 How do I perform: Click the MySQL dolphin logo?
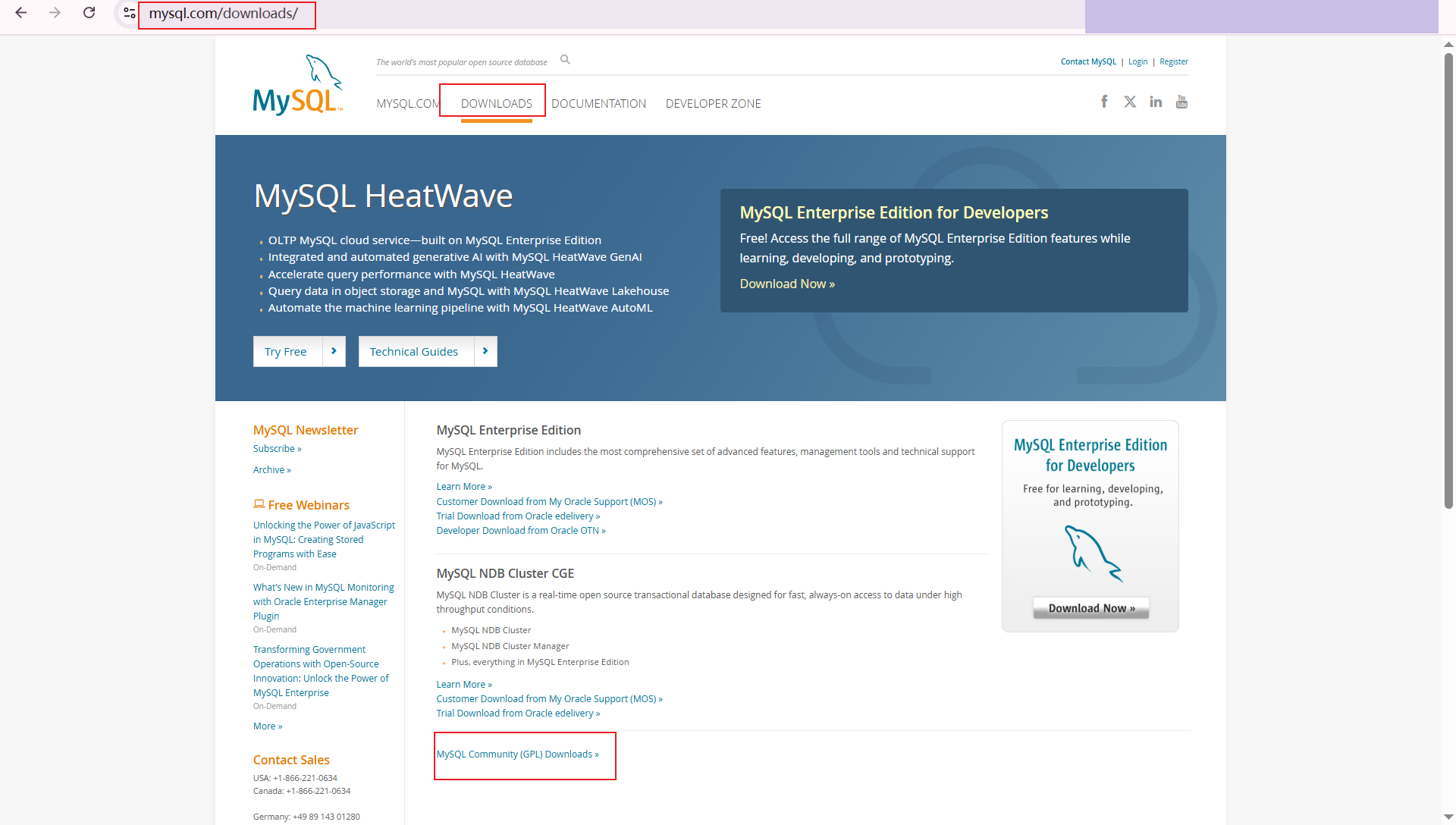(298, 85)
